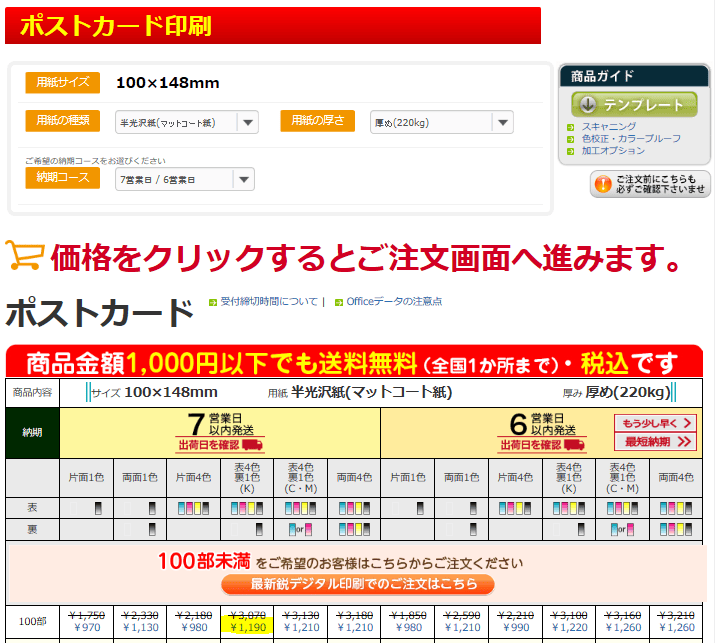Click the テンプレート download button
This screenshot has width=715, height=643.
(x=634, y=105)
